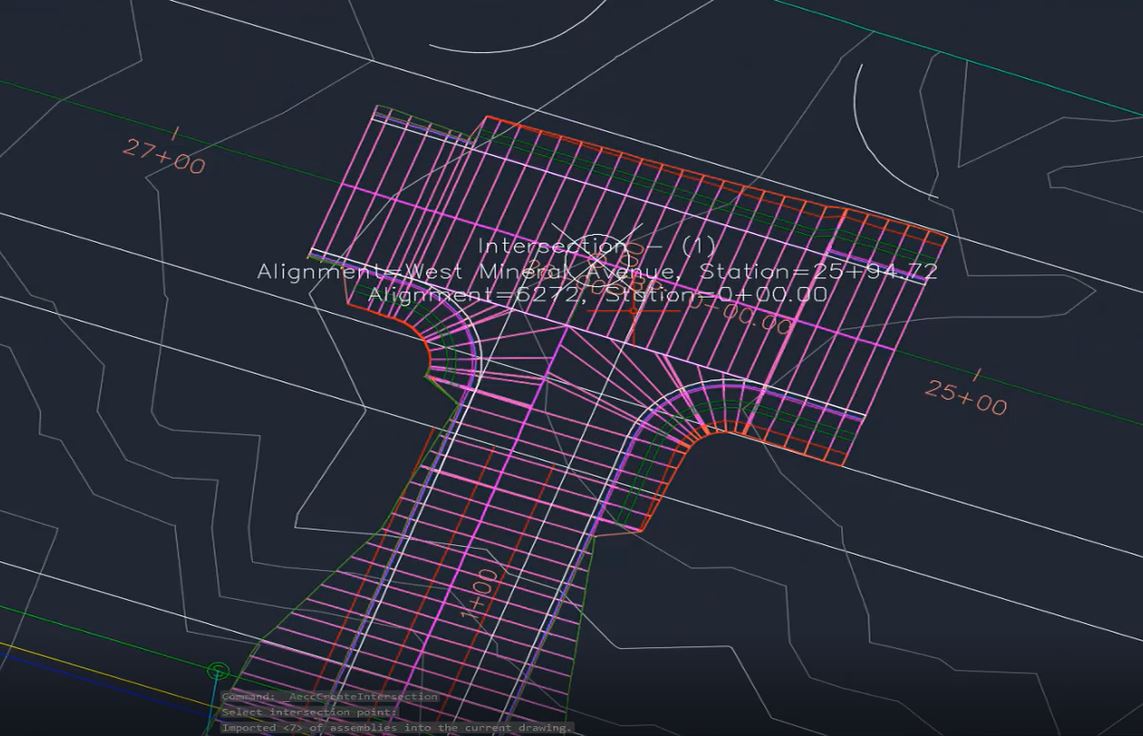Viewport: 1143px width, 736px height.
Task: Click the imported assemblies message line
Action: coord(395,728)
